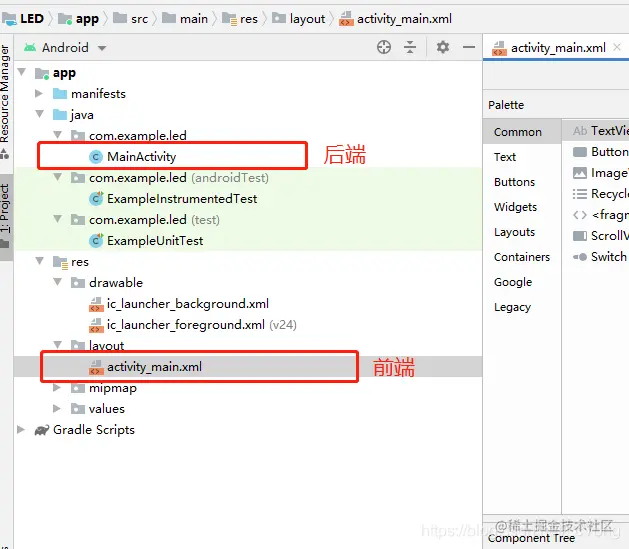
Task: Expand the values folder
Action: coord(57,409)
